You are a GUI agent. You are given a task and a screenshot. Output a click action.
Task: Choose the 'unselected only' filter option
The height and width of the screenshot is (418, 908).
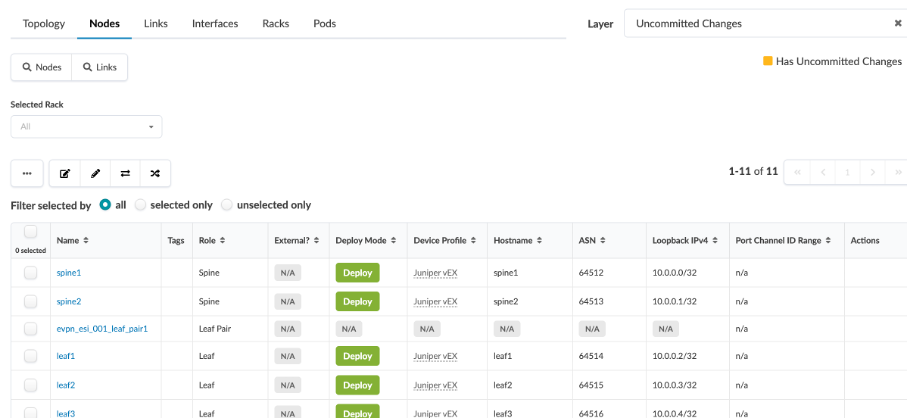pyautogui.click(x=227, y=205)
